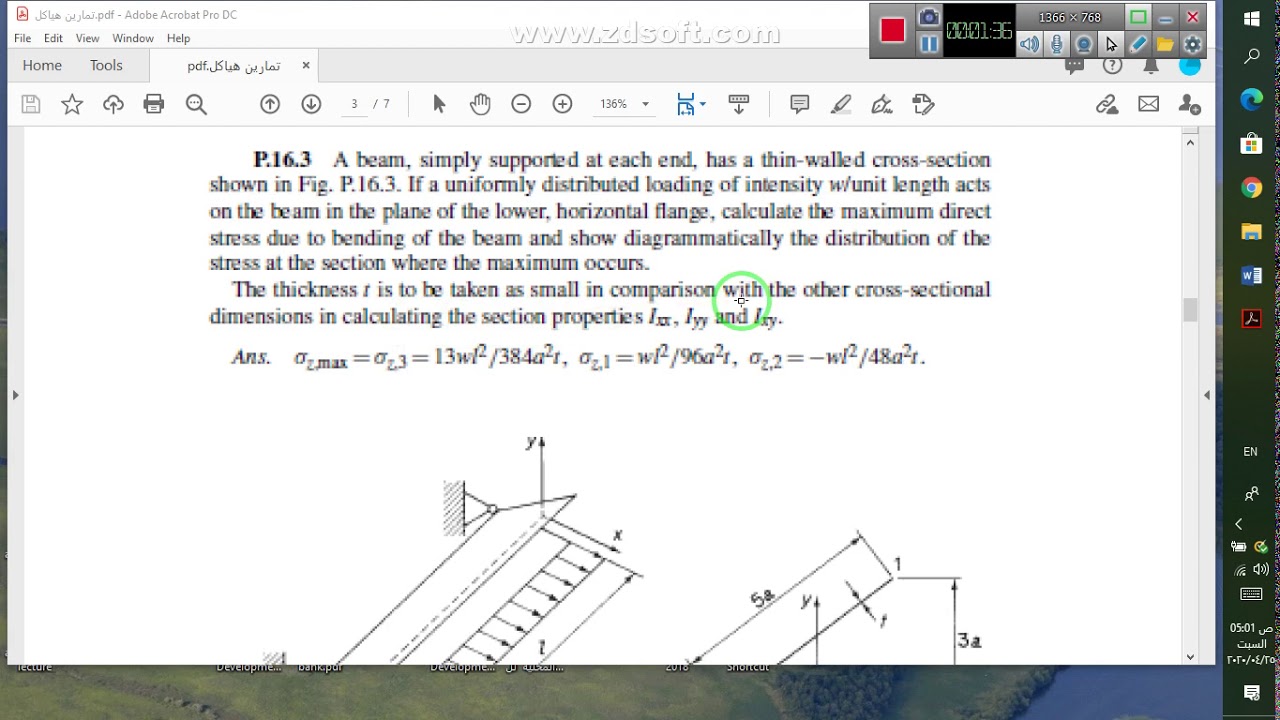Open the recordings output folder

click(1165, 44)
